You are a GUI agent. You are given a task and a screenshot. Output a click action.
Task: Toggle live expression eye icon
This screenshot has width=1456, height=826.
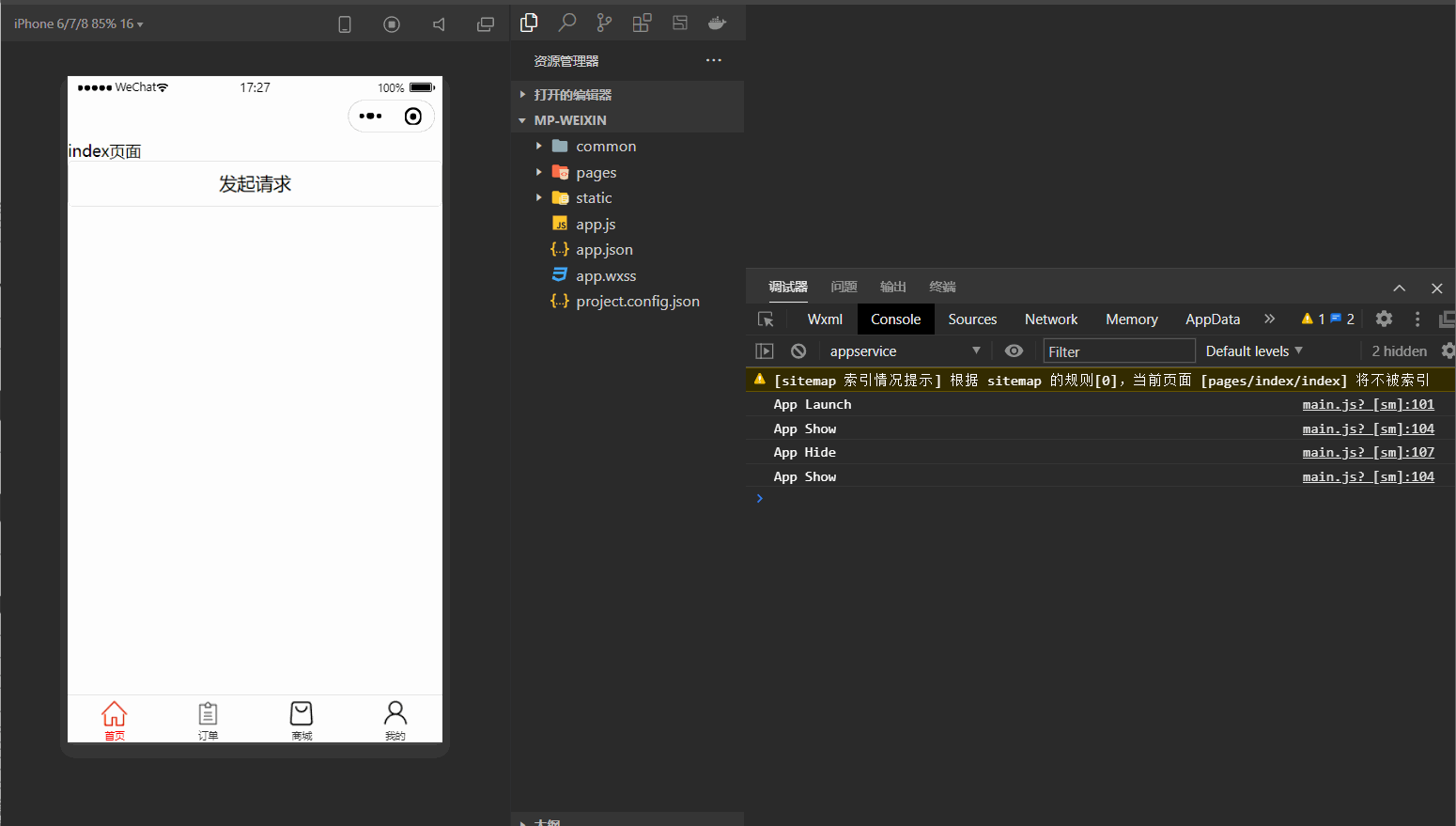click(x=1014, y=351)
